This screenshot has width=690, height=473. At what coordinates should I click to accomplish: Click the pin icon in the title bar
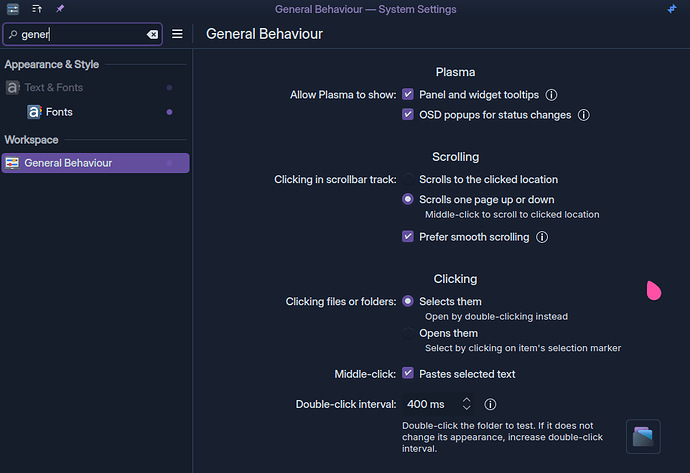point(60,9)
